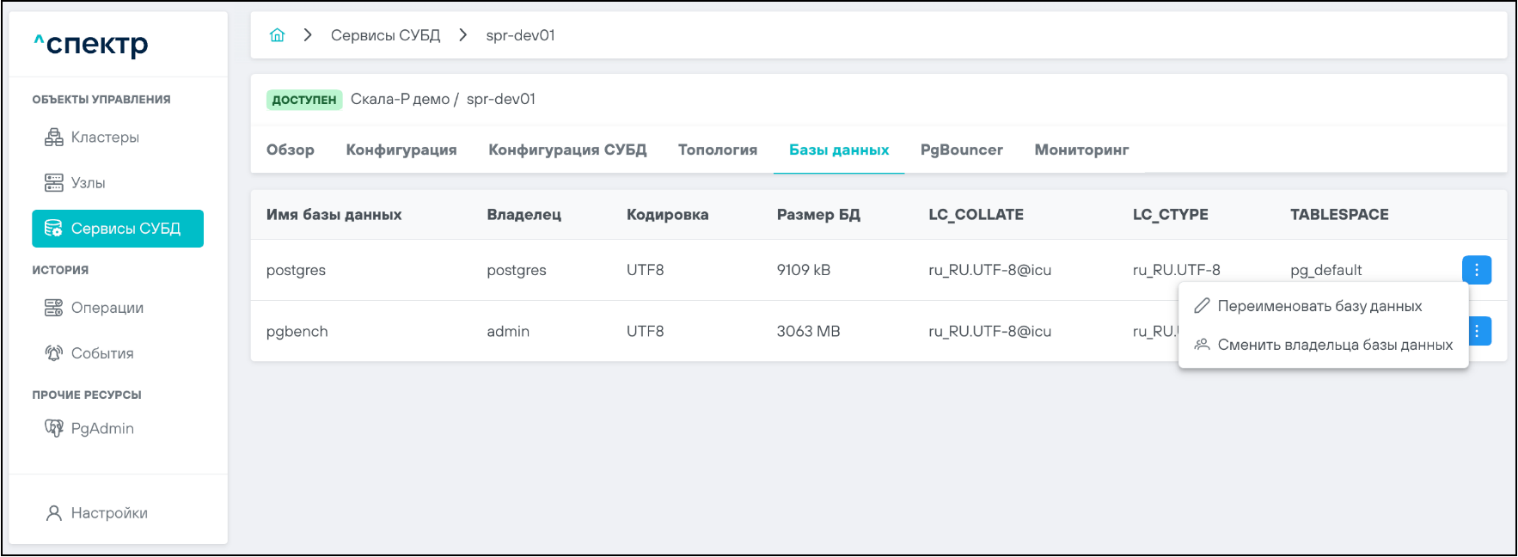This screenshot has height=557, width=1518.
Task: Open the PgBouncer tab
Action: click(x=961, y=150)
